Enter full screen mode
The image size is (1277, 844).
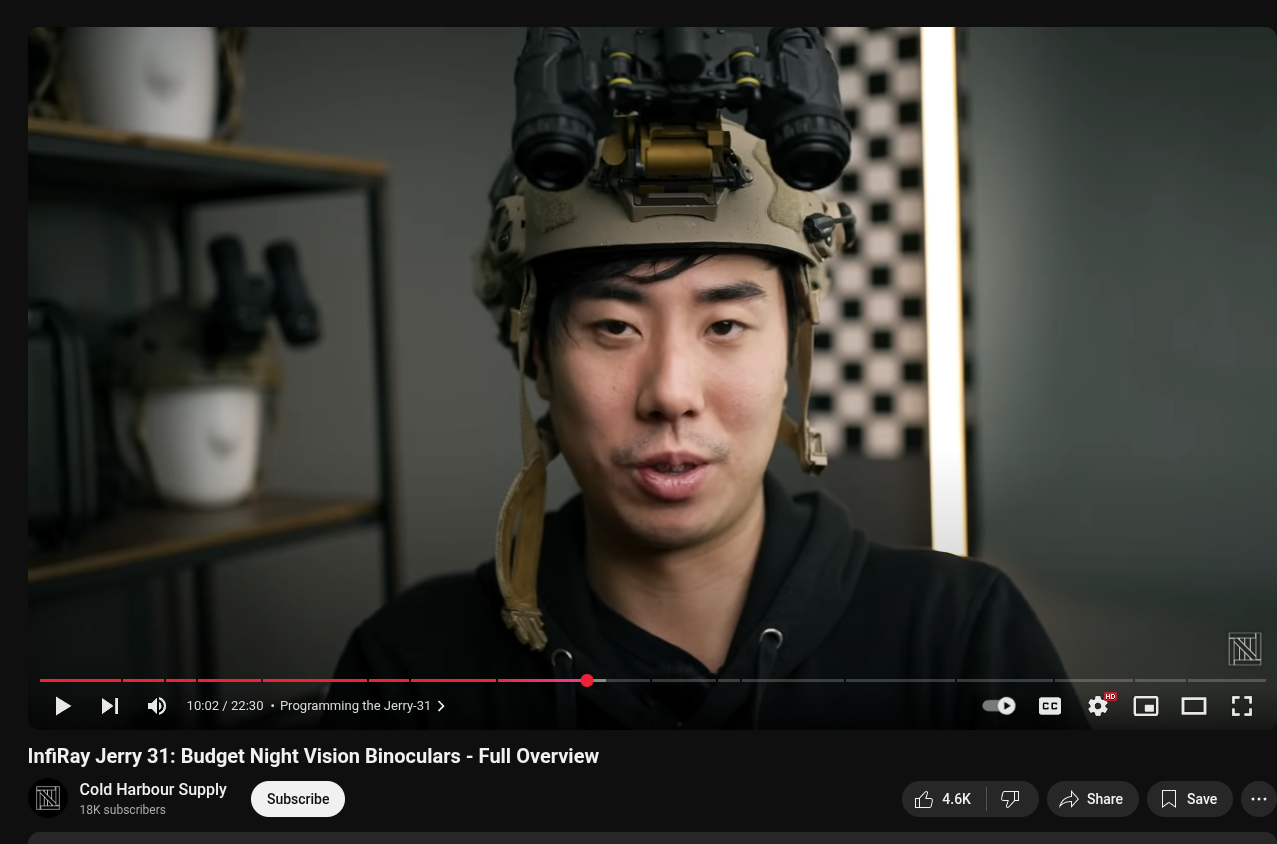click(x=1242, y=706)
